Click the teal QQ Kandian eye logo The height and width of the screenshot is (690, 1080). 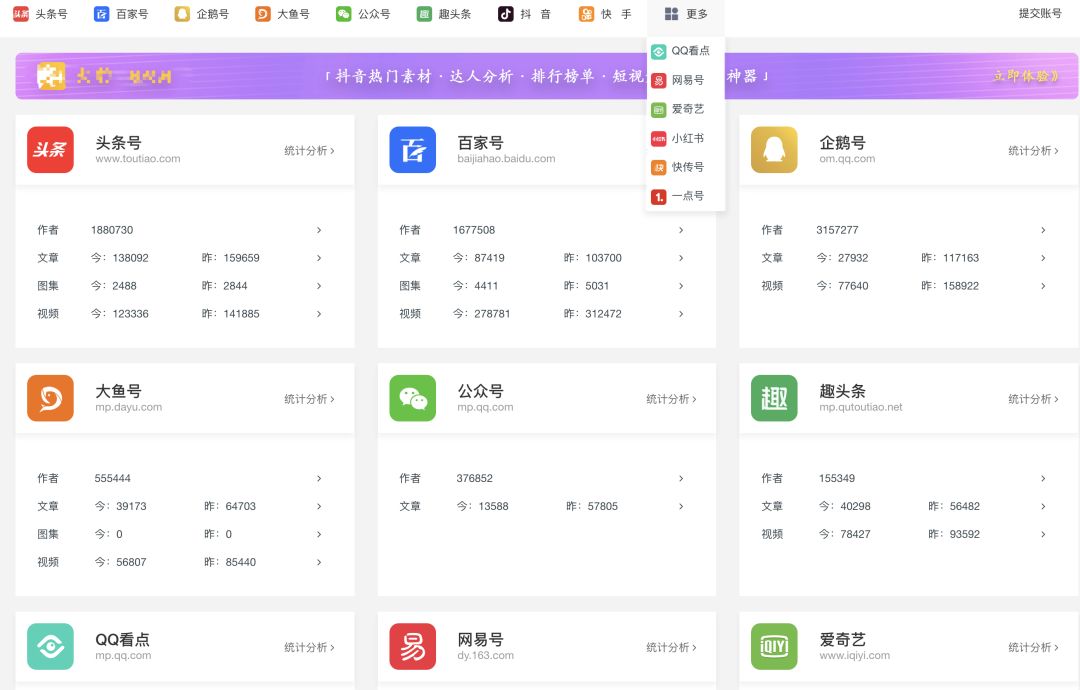click(50, 646)
